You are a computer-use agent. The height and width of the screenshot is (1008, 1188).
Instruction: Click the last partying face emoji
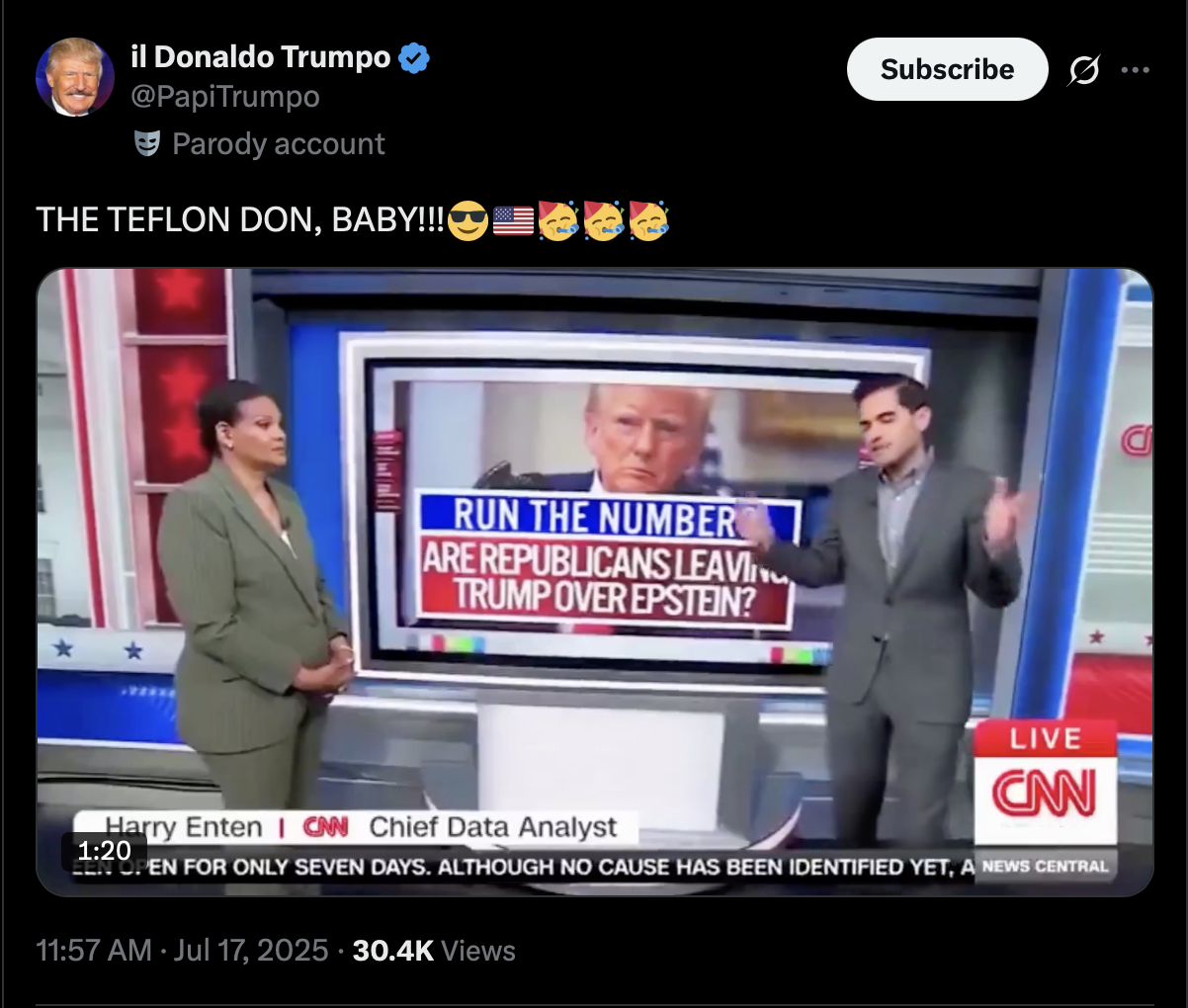649,219
